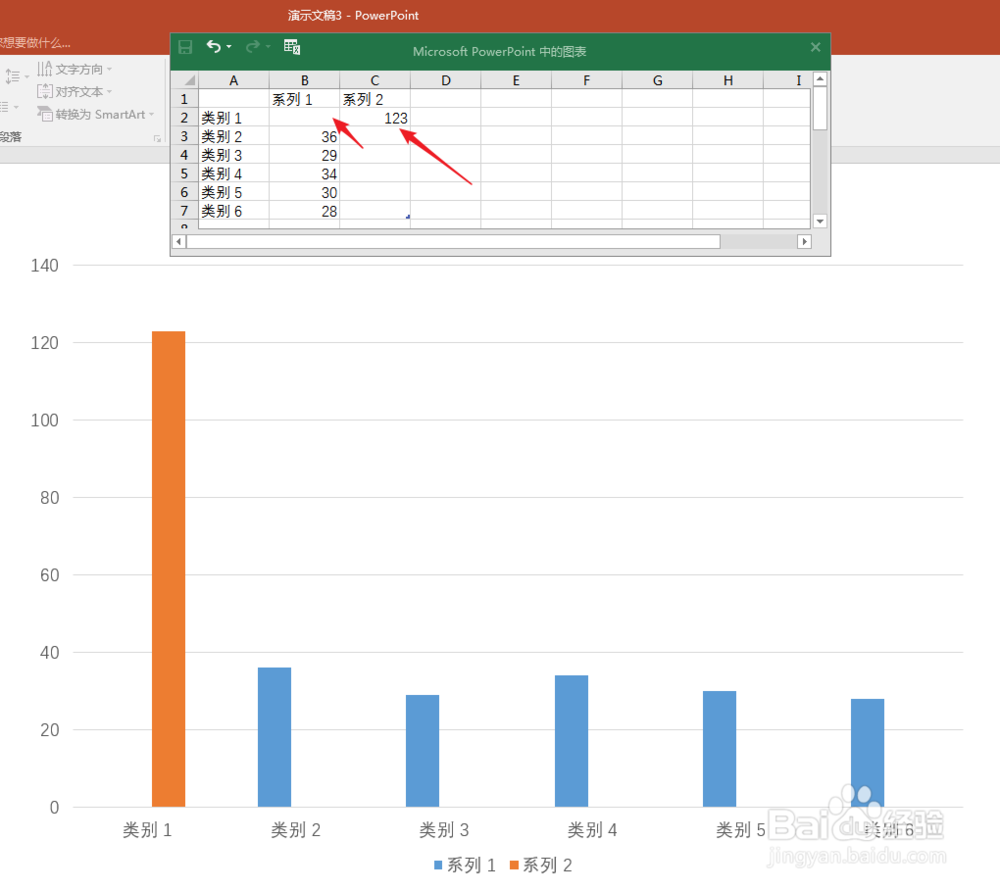
Task: Undo the last action in chart sheet
Action: pos(213,47)
